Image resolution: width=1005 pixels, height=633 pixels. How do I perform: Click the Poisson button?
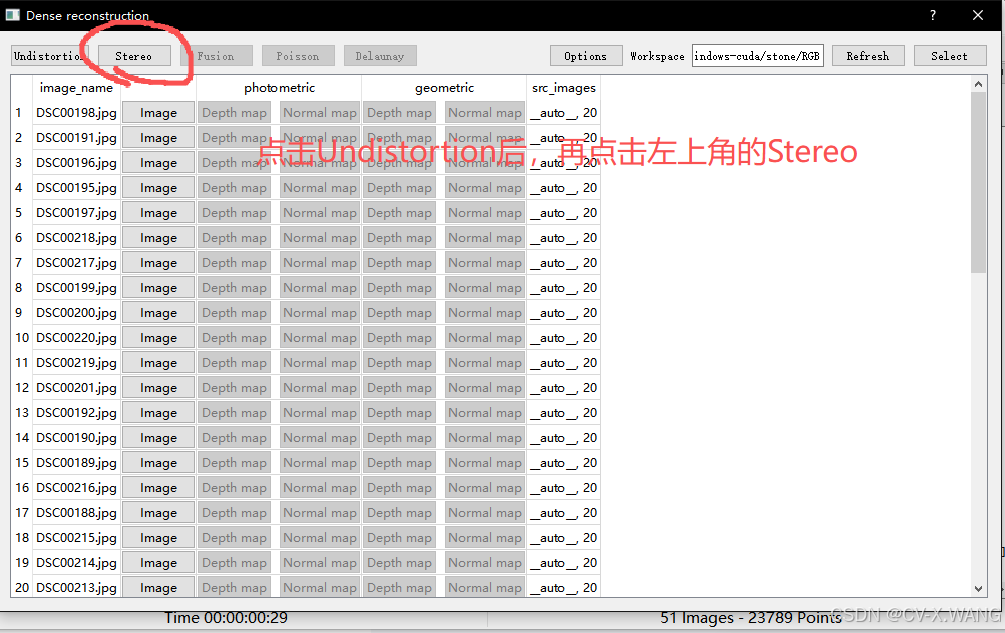297,55
